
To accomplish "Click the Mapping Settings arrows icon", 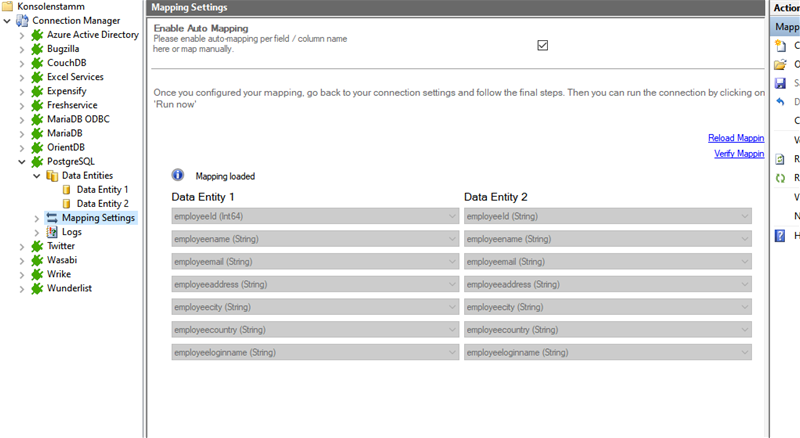I will pos(52,217).
